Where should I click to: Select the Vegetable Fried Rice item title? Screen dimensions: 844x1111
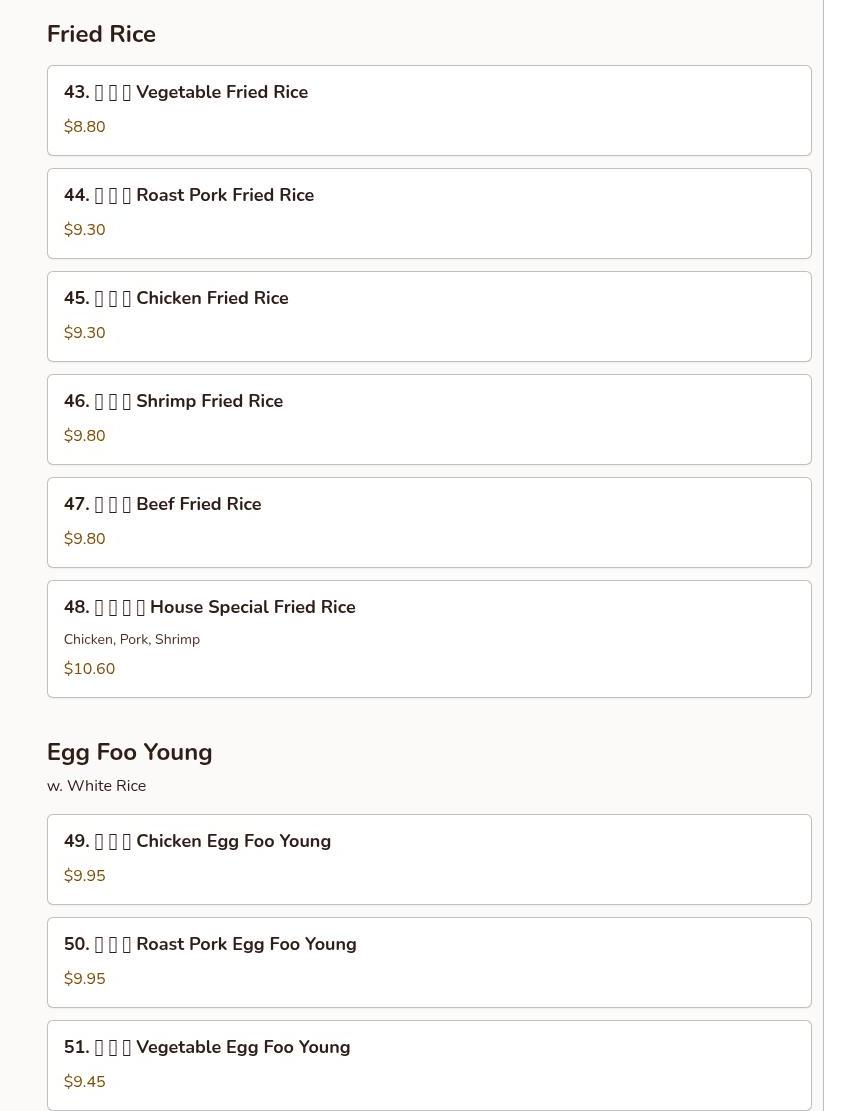(x=186, y=92)
